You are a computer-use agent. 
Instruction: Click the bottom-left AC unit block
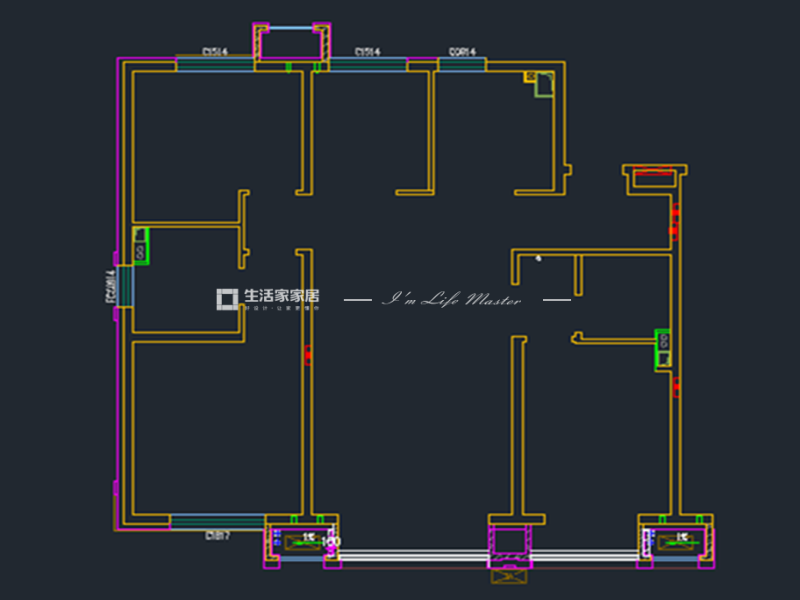301,540
